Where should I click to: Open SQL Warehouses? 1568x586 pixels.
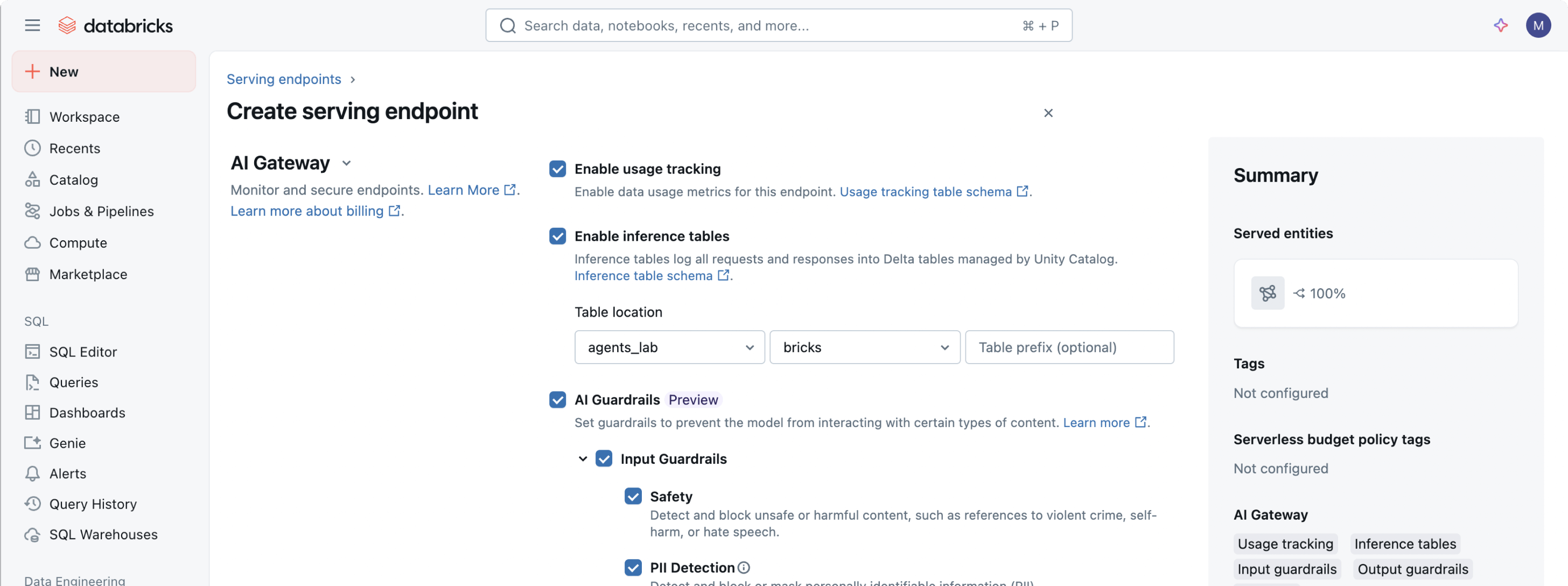click(x=103, y=534)
